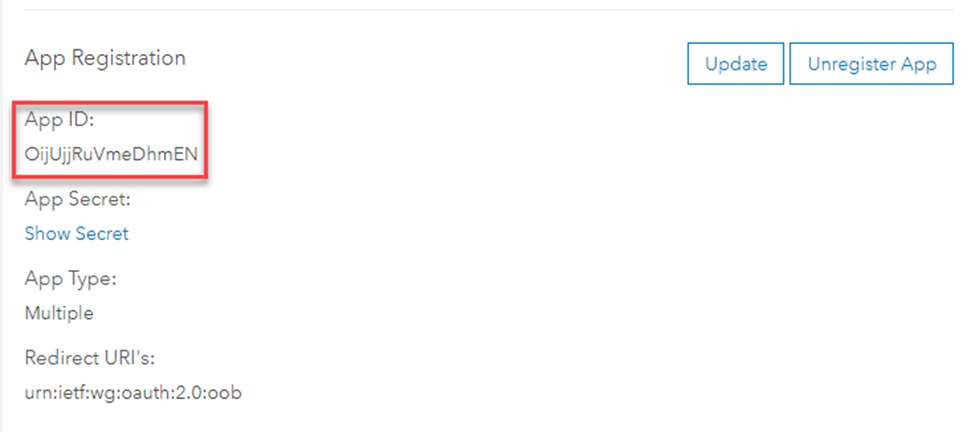Click the word Secret in Show Secret
Image resolution: width=975 pixels, height=432 pixels.
click(x=102, y=234)
